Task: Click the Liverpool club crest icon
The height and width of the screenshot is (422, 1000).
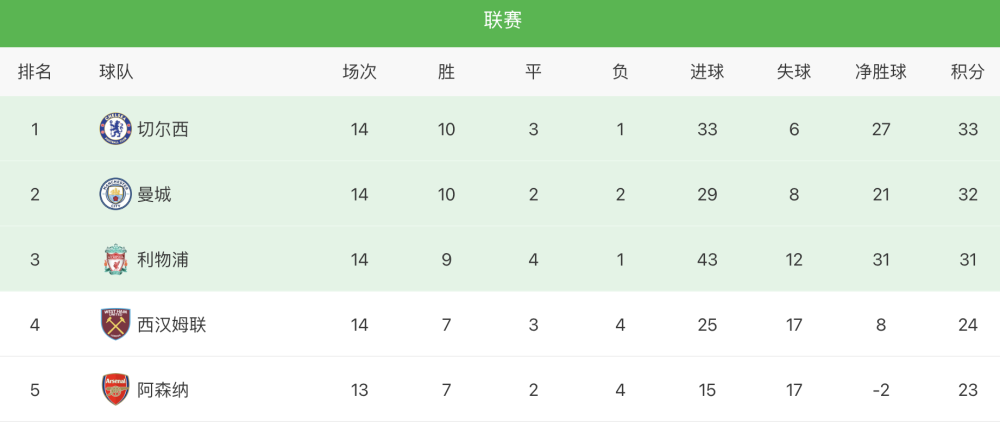Action: 115,259
